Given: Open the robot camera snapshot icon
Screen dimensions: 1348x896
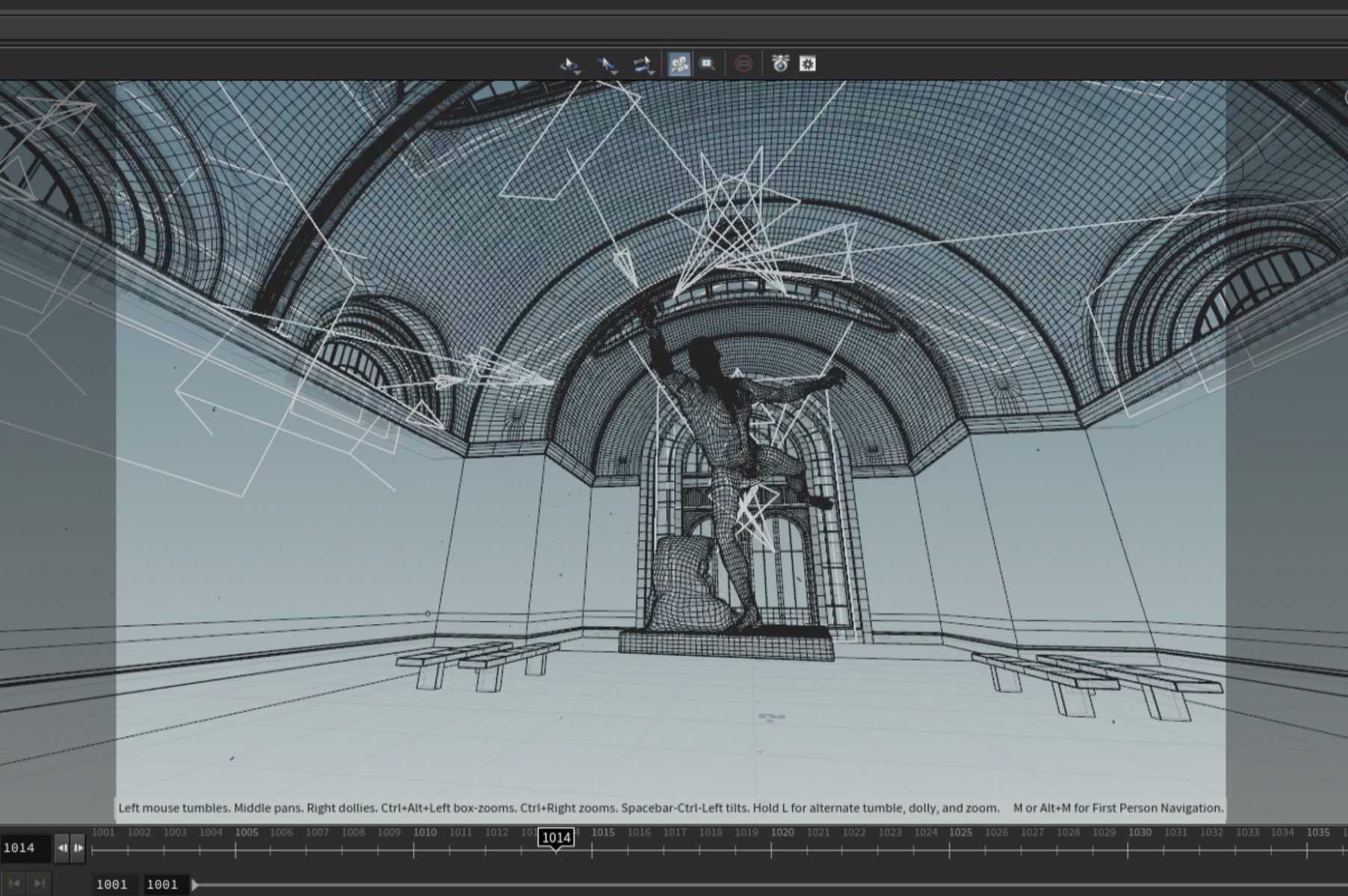Looking at the screenshot, I should (780, 64).
